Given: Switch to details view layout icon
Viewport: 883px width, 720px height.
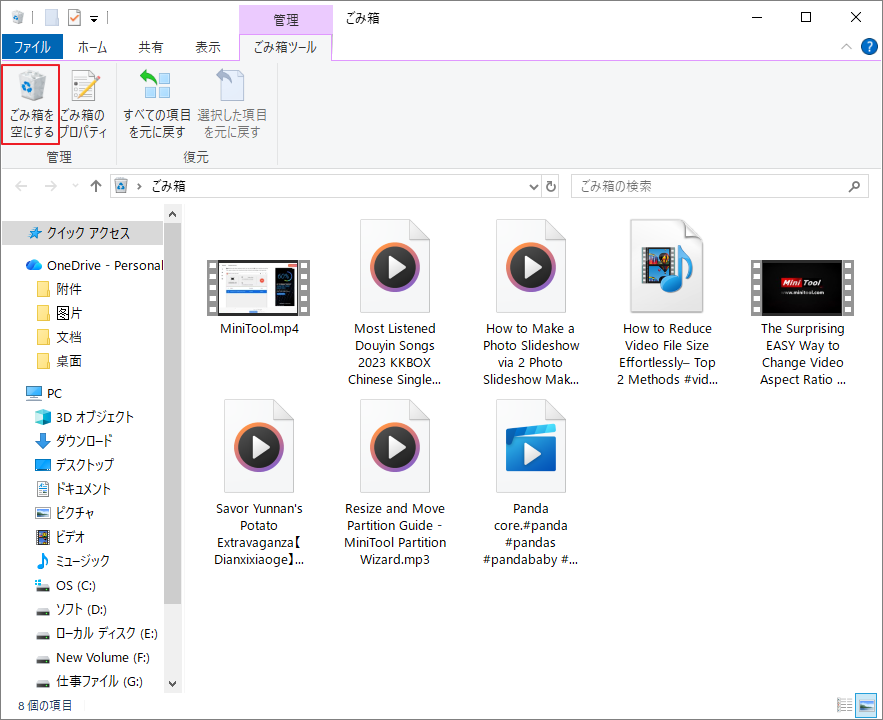Looking at the screenshot, I should pos(844,705).
